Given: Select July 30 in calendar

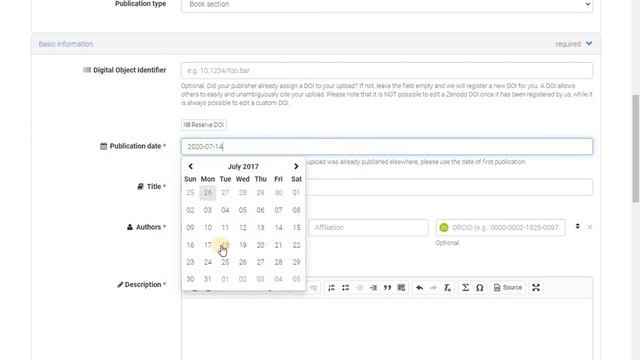Looking at the screenshot, I should pyautogui.click(x=190, y=279).
